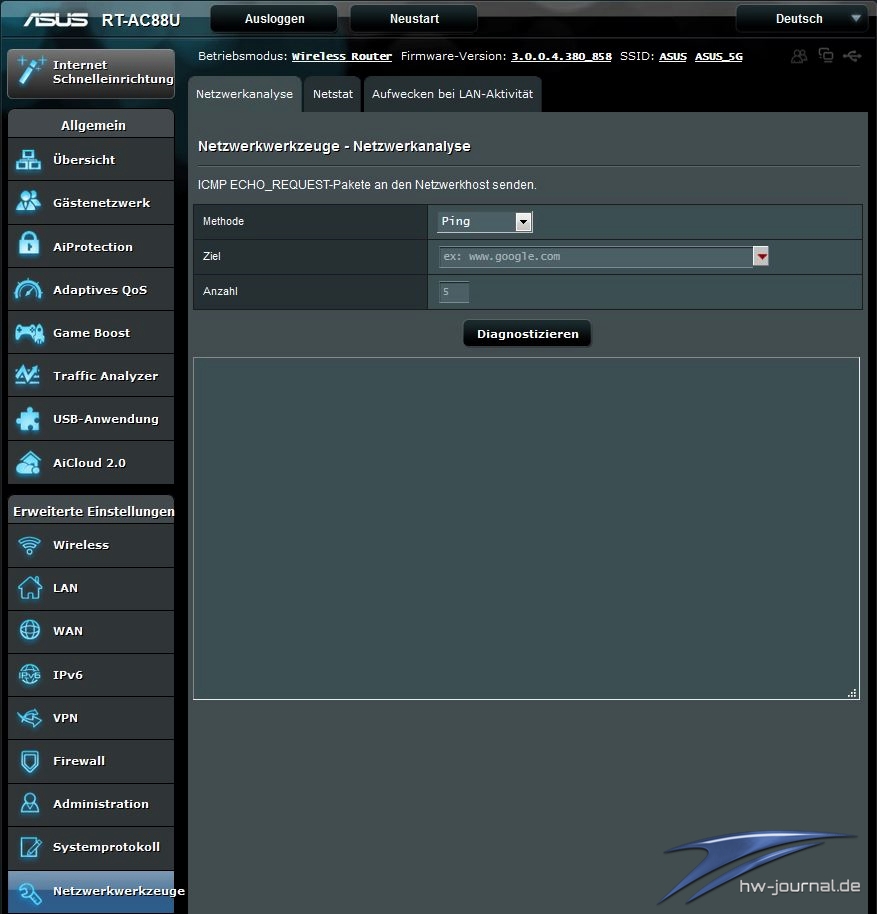This screenshot has height=914, width=877.
Task: Click the Systemprotokoll menu label
Action: 106,847
